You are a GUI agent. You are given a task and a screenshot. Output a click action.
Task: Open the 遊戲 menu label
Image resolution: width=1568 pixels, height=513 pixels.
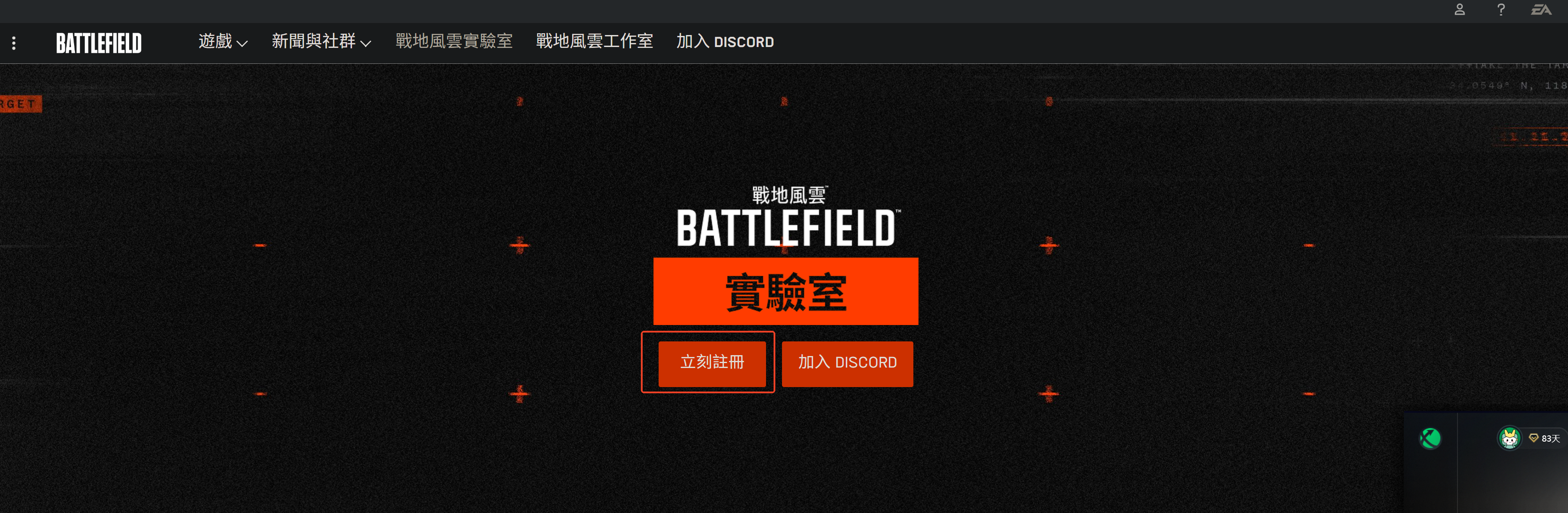point(216,41)
